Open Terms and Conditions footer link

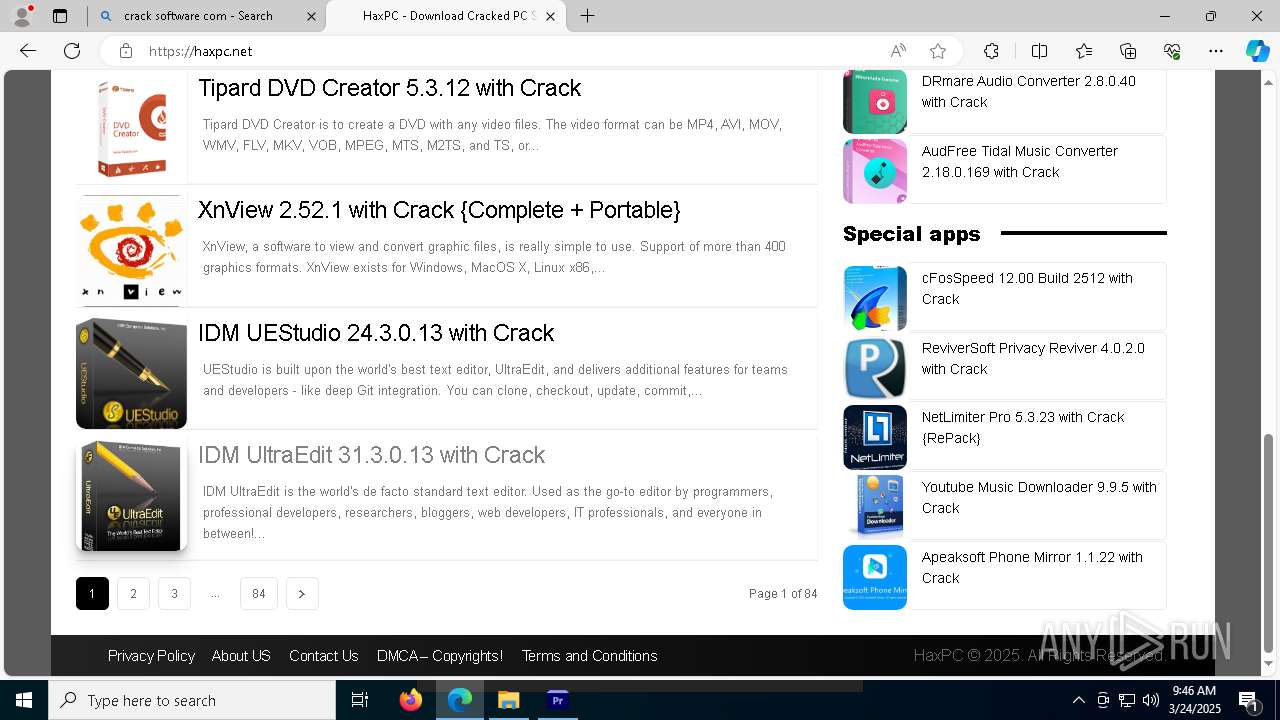(589, 656)
